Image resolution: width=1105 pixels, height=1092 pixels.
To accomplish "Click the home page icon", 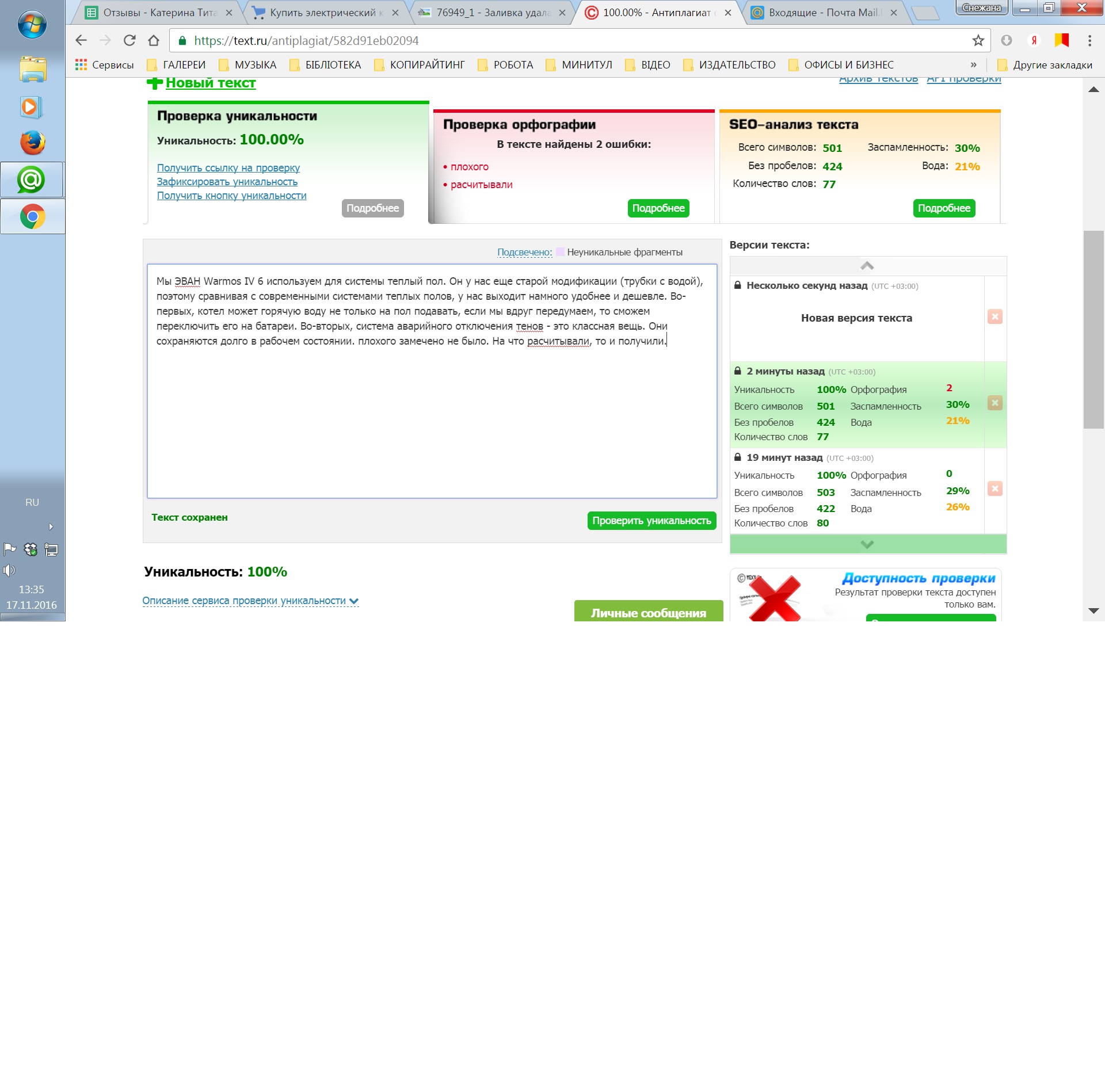I will coord(154,40).
